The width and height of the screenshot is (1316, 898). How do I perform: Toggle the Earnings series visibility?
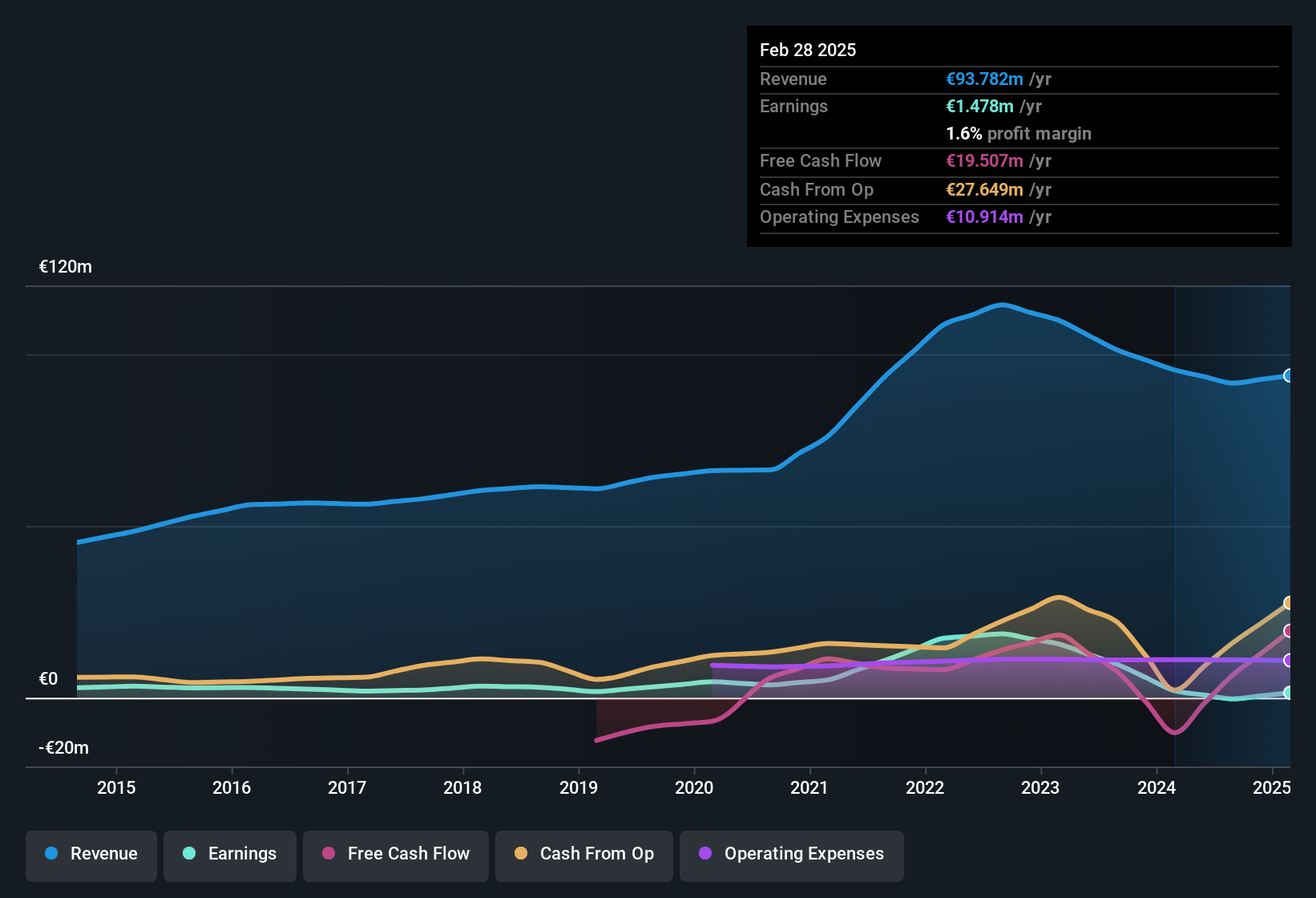tap(230, 854)
